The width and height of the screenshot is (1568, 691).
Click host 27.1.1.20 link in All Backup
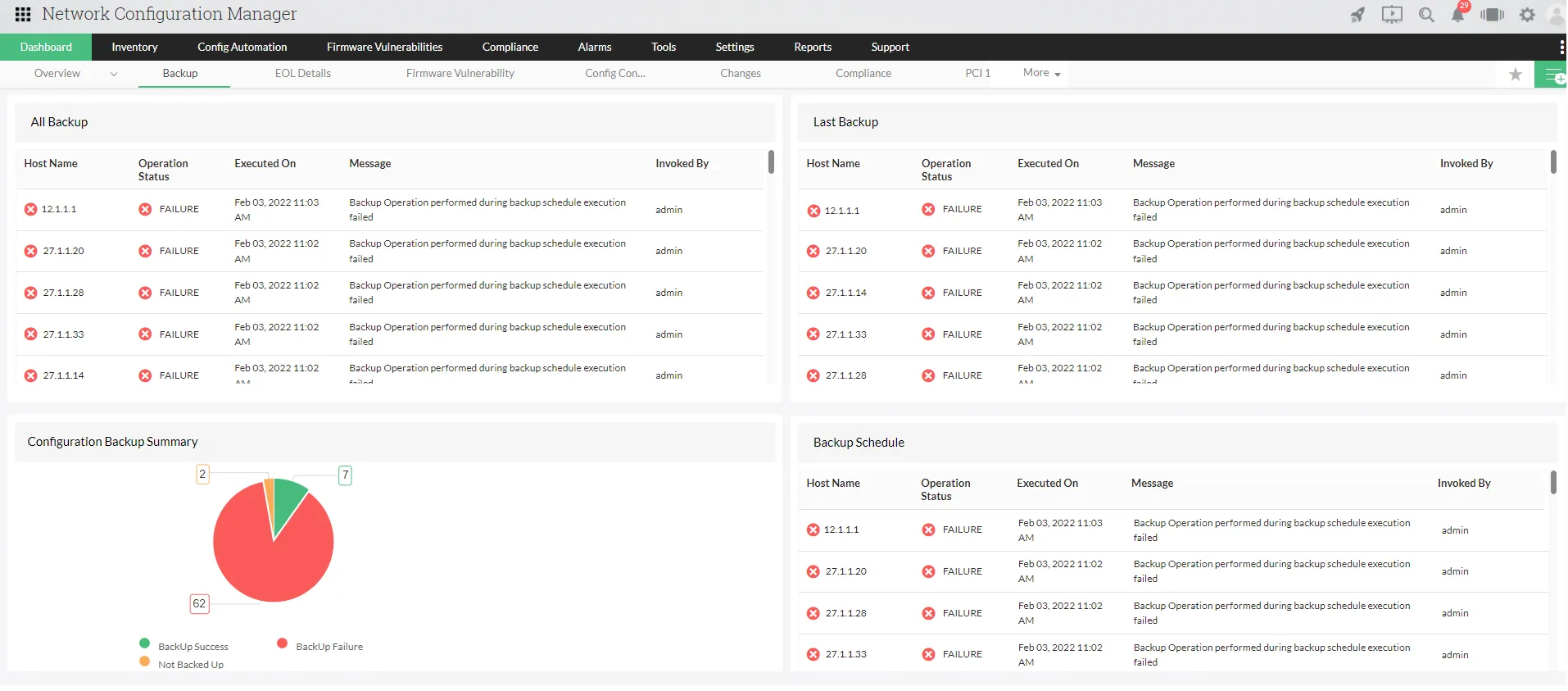coord(64,251)
